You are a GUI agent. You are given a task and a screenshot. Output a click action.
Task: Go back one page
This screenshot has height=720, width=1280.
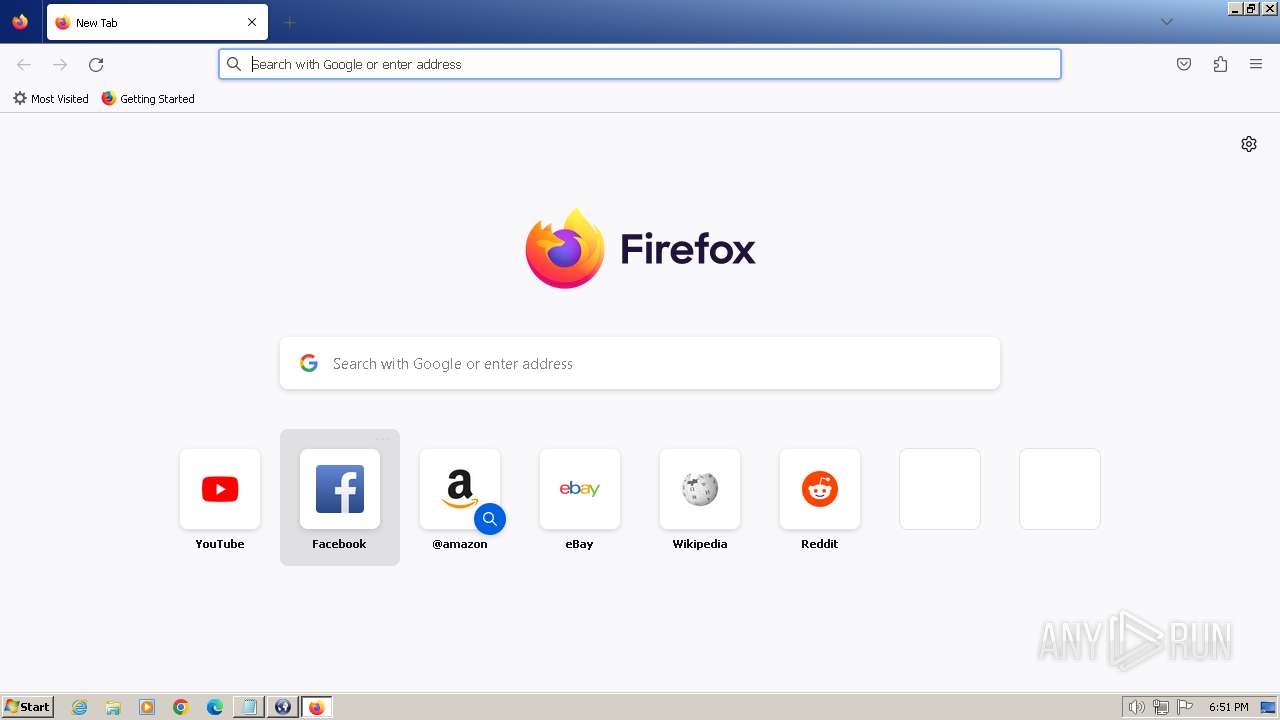tap(24, 64)
